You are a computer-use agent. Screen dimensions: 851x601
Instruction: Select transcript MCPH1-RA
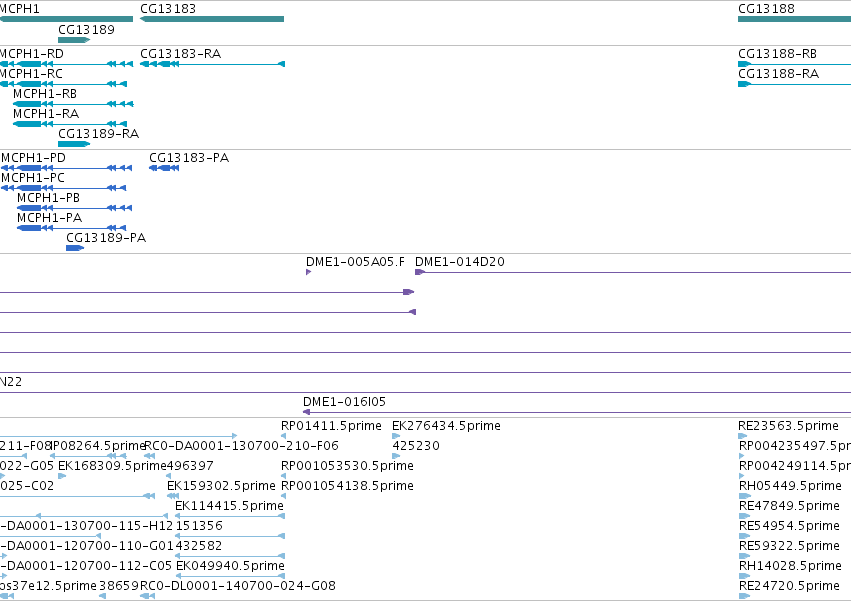point(70,124)
